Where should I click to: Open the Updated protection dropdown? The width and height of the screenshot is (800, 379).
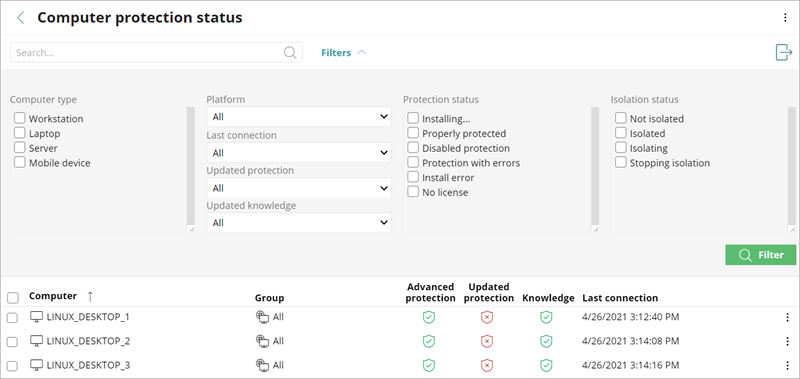point(299,188)
